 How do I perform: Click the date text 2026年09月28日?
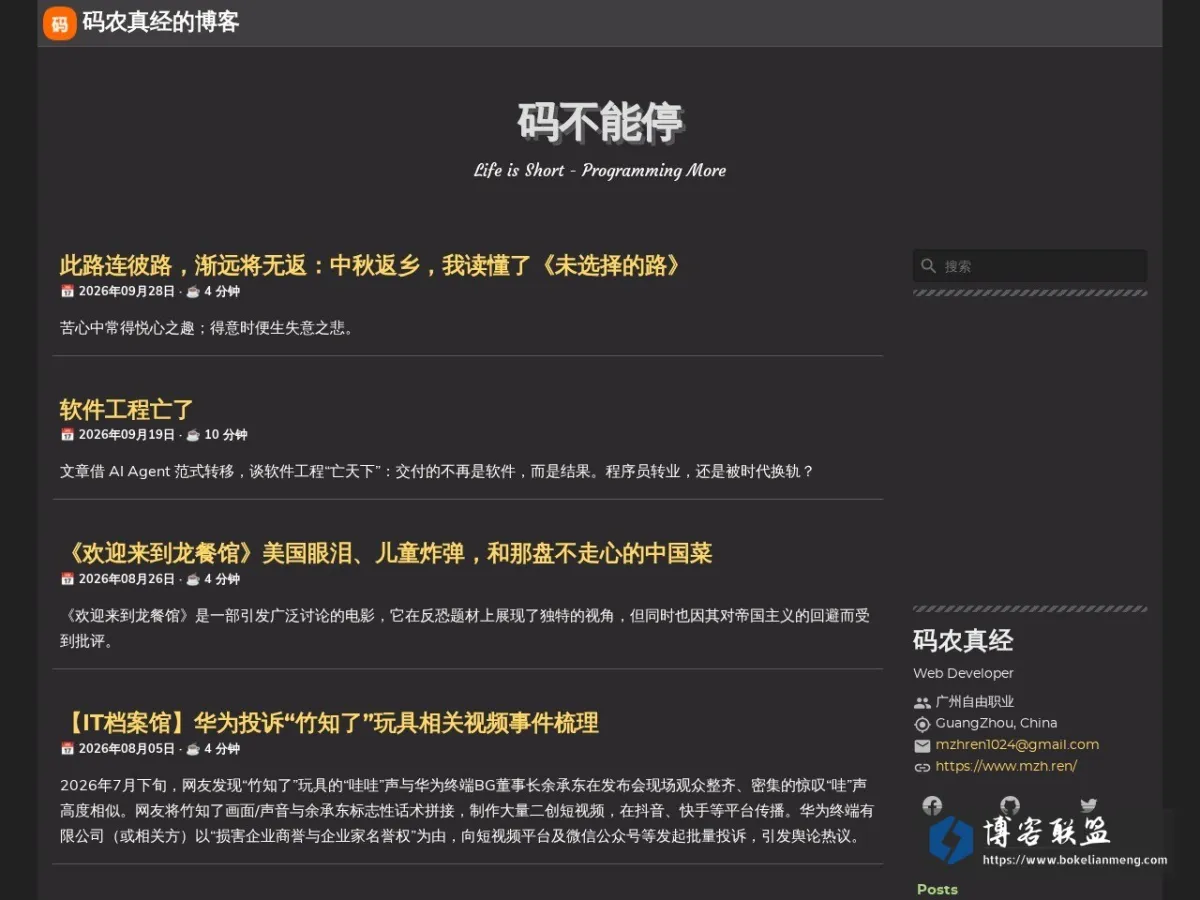coord(127,292)
